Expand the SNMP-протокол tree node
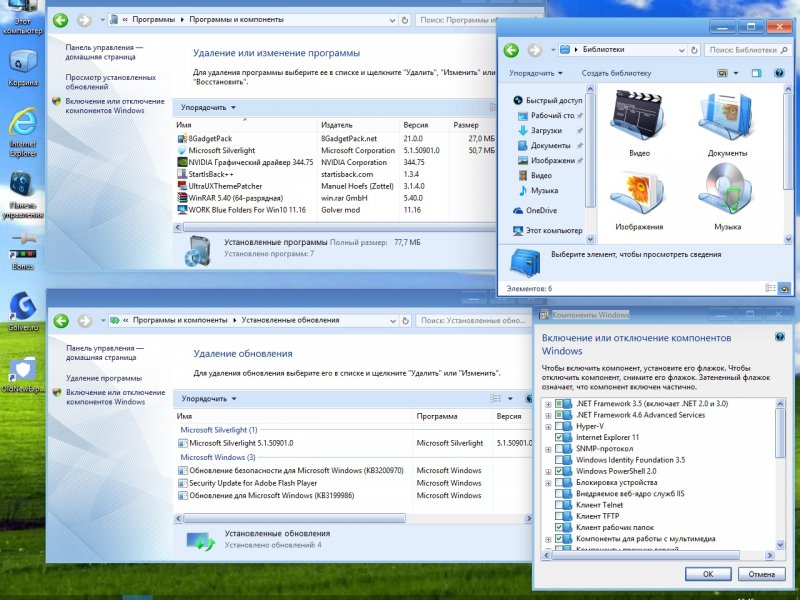Image resolution: width=800 pixels, height=600 pixels. tap(548, 449)
